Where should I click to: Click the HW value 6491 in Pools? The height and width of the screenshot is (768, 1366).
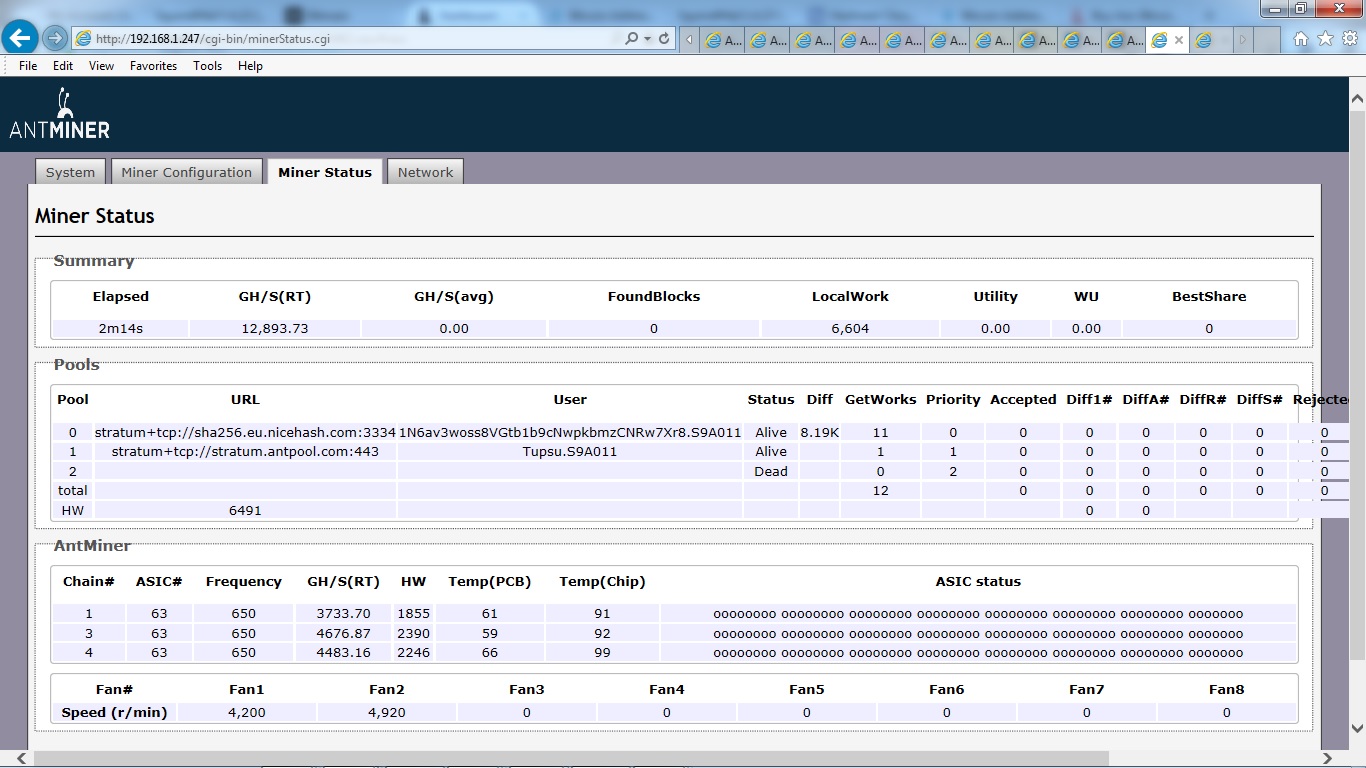245,510
